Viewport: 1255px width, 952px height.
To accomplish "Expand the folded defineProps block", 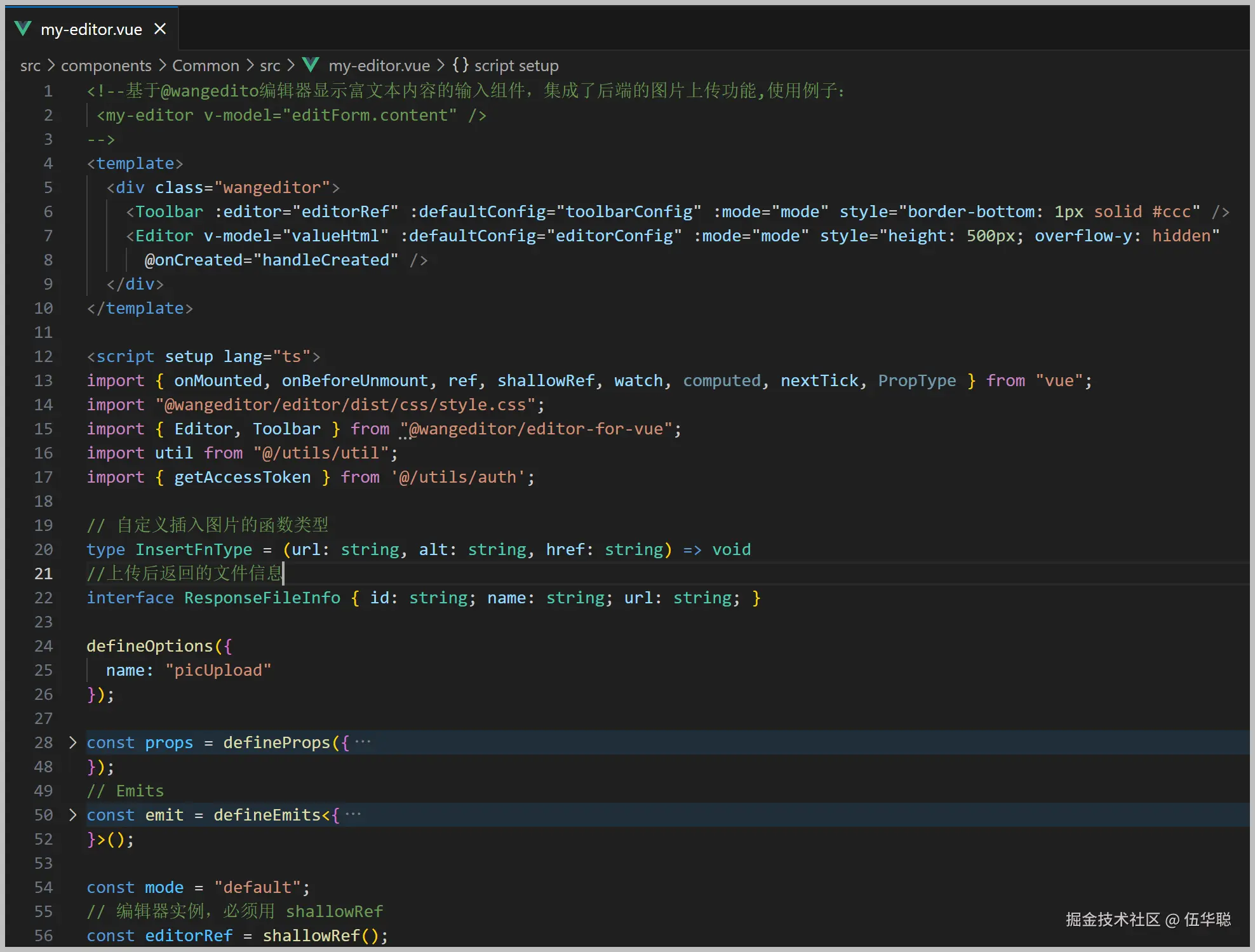I will click(x=72, y=742).
